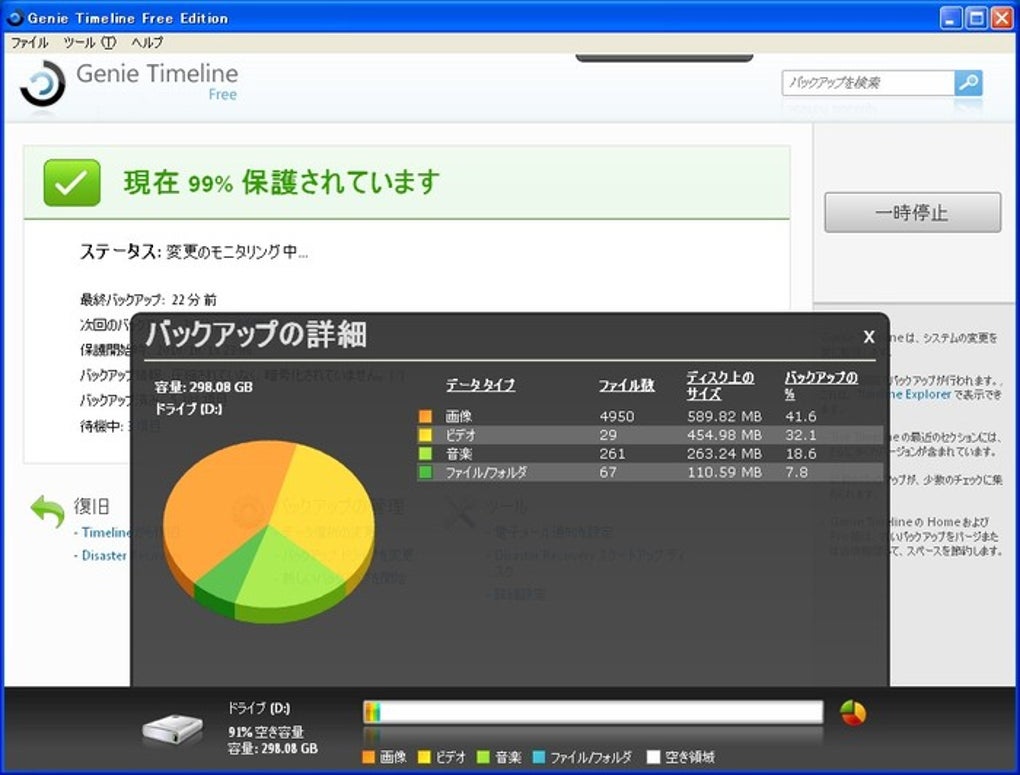Viewport: 1020px width, 775px height.
Task: Select the ファイル/フォルダ row label
Action: click(x=486, y=472)
